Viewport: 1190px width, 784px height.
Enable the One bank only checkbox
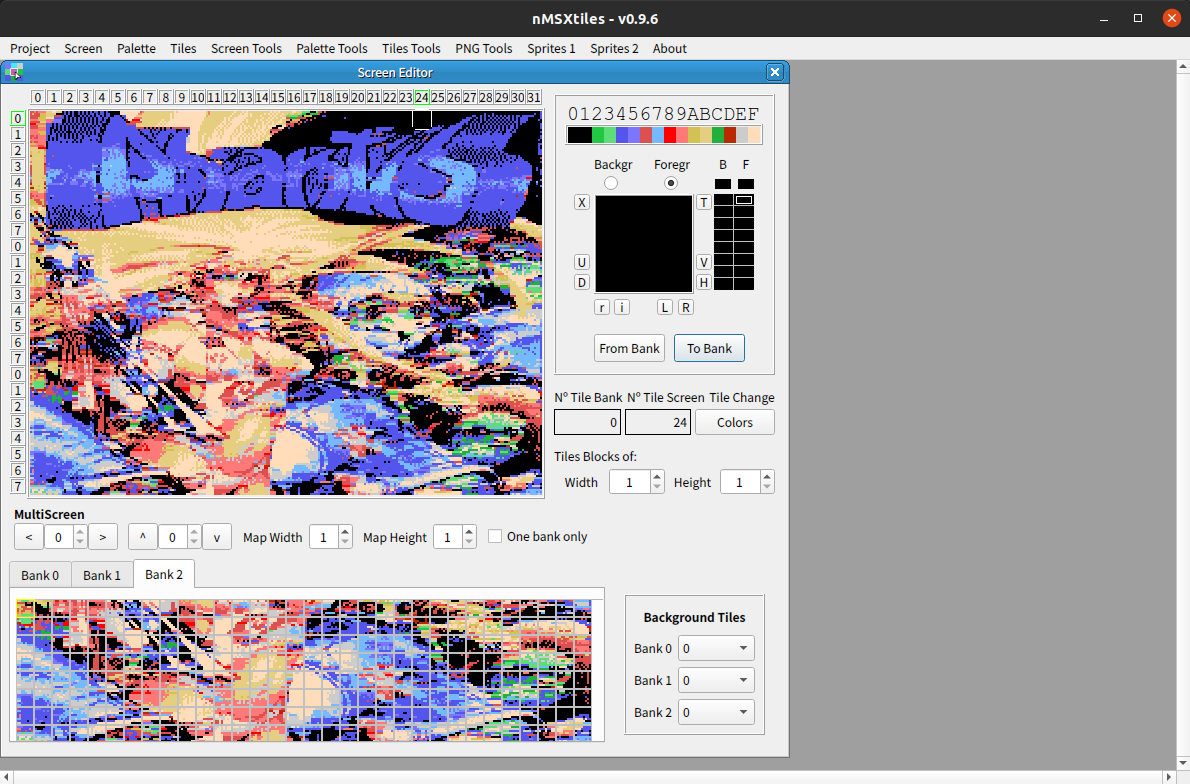[x=495, y=537]
